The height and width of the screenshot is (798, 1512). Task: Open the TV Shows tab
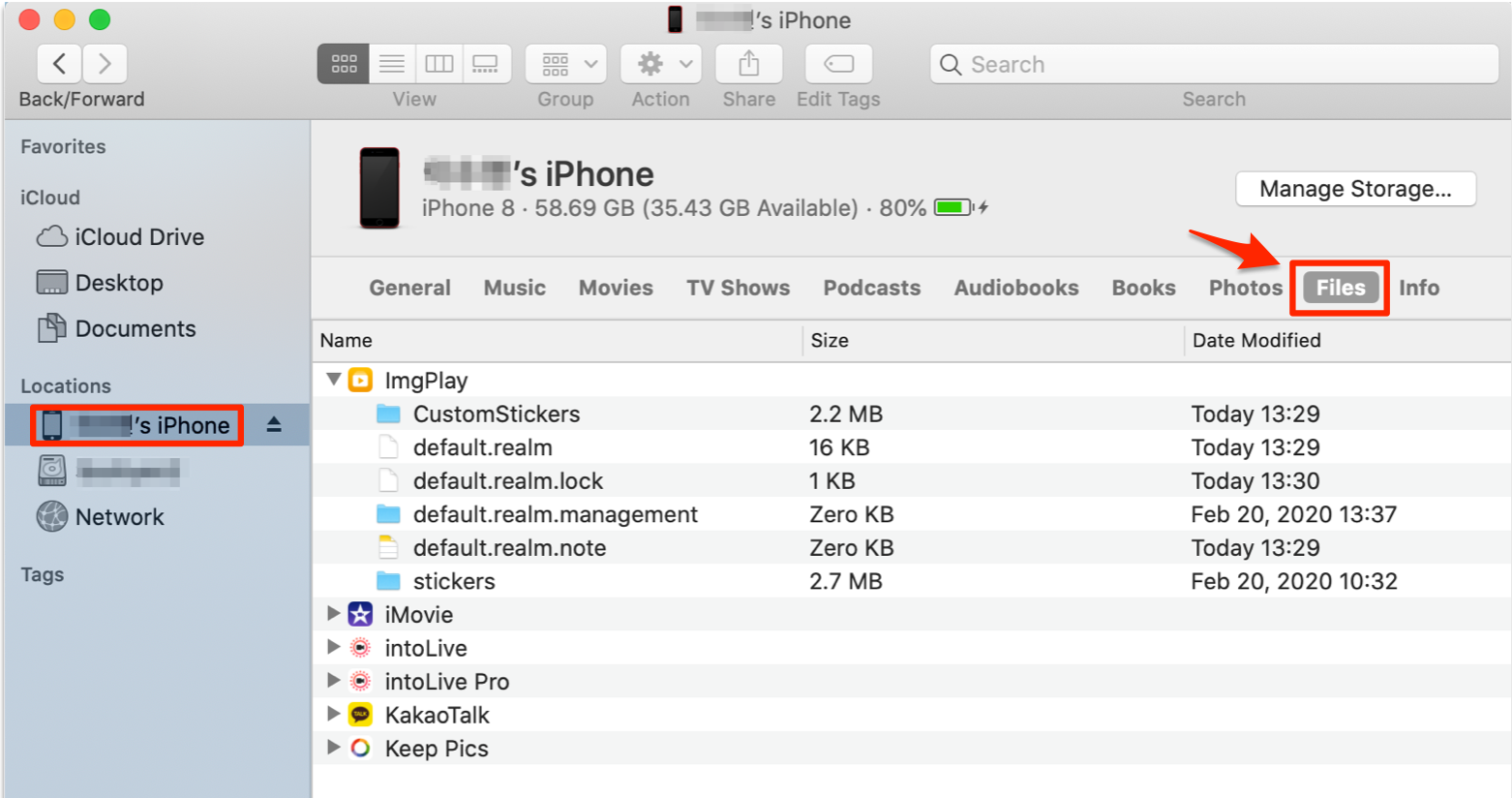(x=739, y=288)
